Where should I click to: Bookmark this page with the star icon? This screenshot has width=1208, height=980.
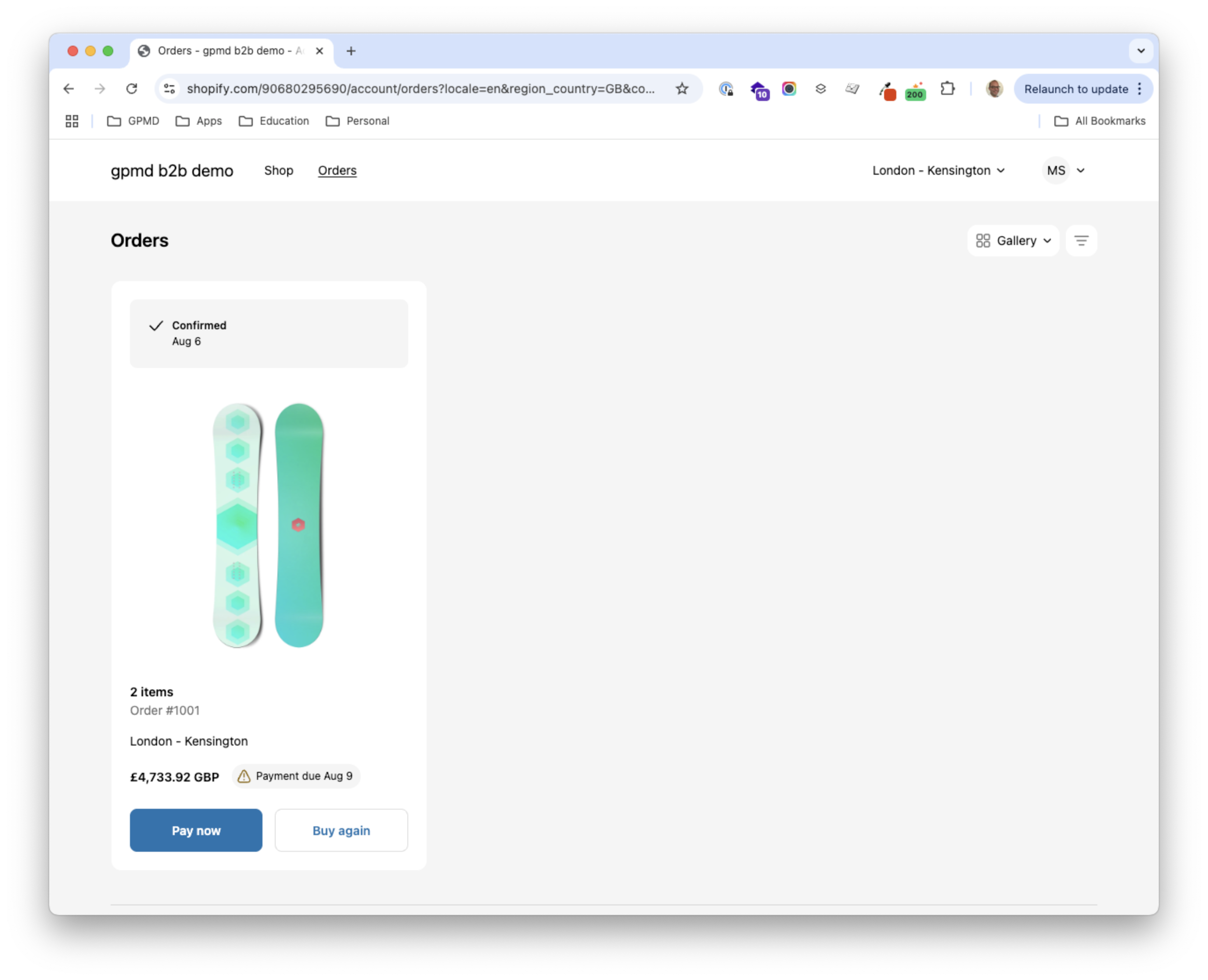tap(682, 89)
